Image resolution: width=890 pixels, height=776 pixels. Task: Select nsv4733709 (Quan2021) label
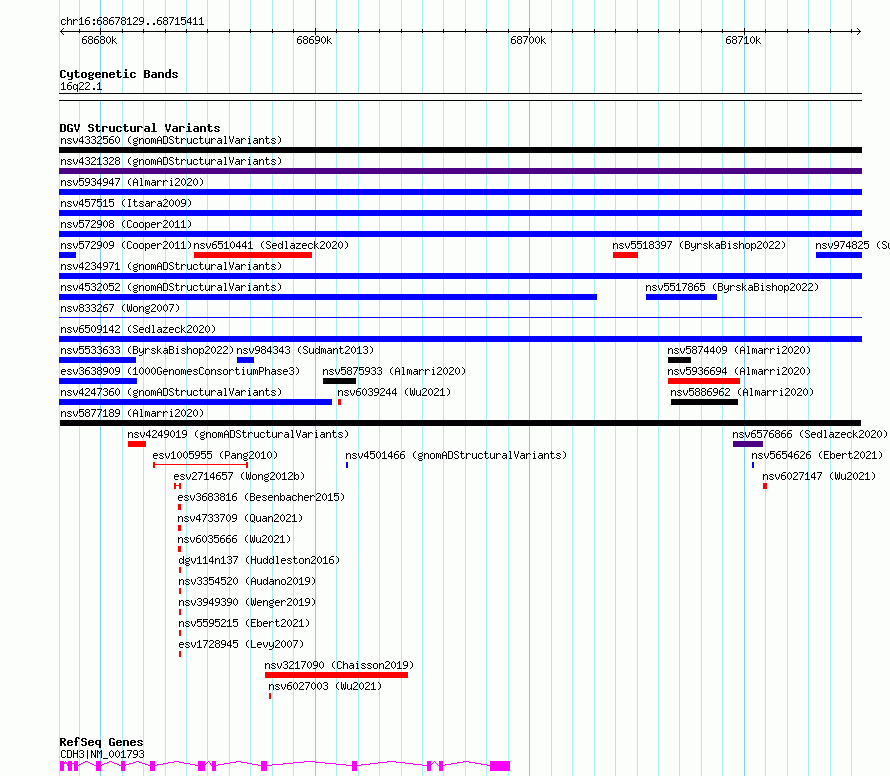(240, 518)
